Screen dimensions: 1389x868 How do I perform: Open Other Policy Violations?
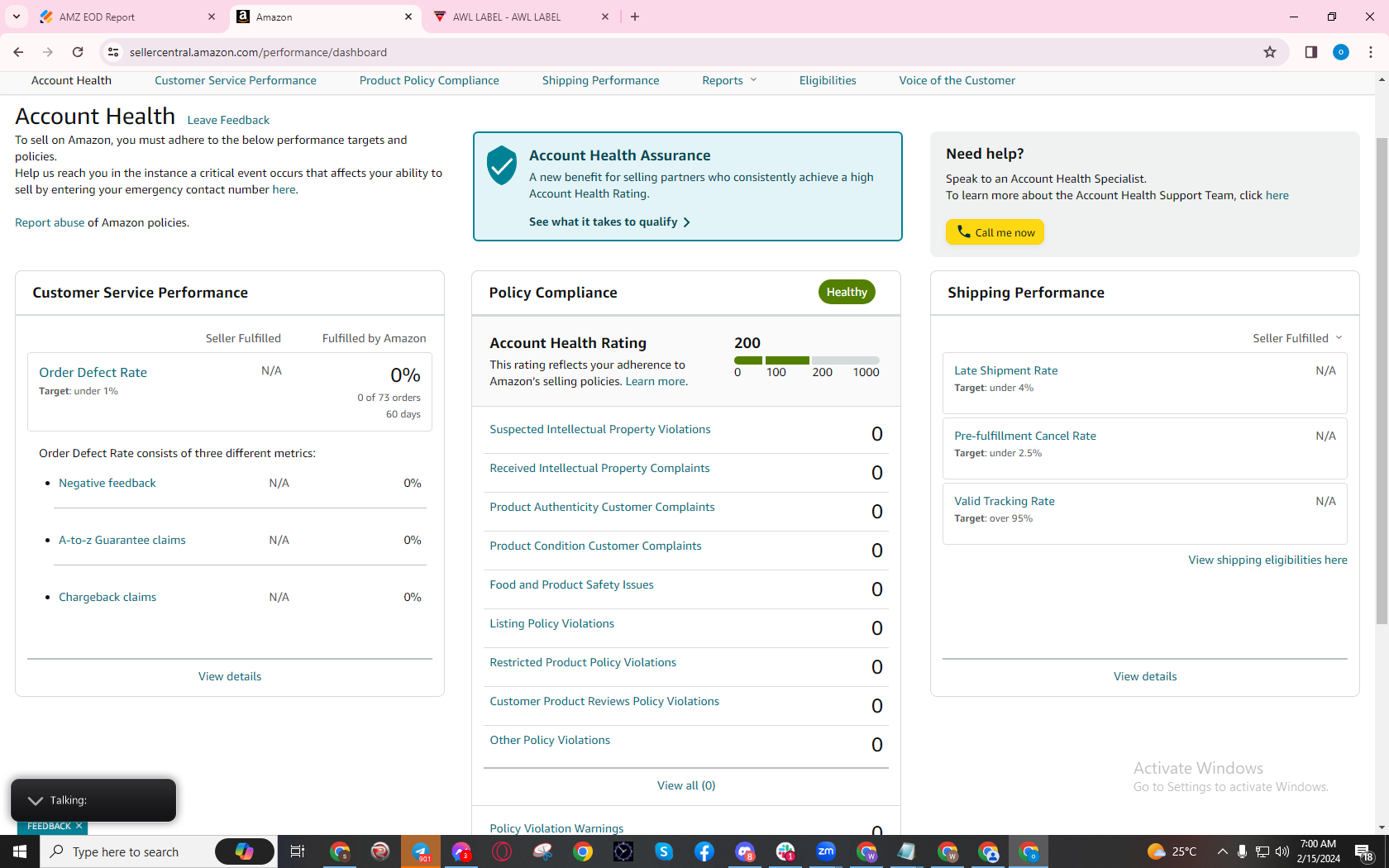pyautogui.click(x=550, y=740)
